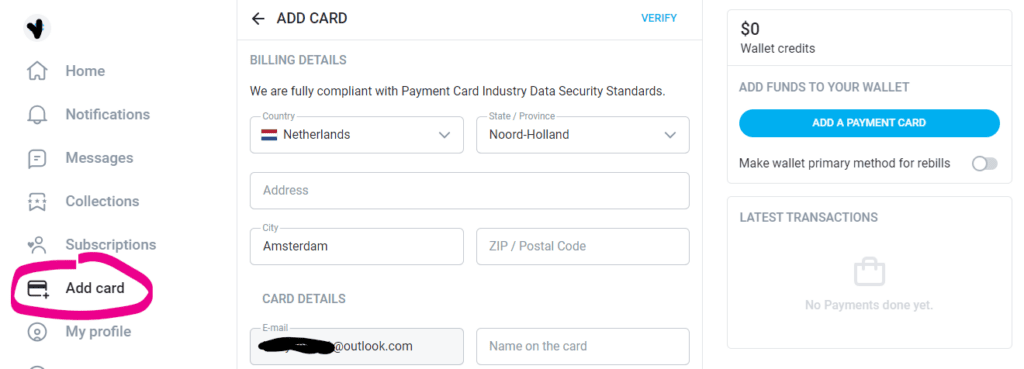Click the ZIP / Postal Code field
This screenshot has width=1024, height=369.
pyautogui.click(x=583, y=246)
